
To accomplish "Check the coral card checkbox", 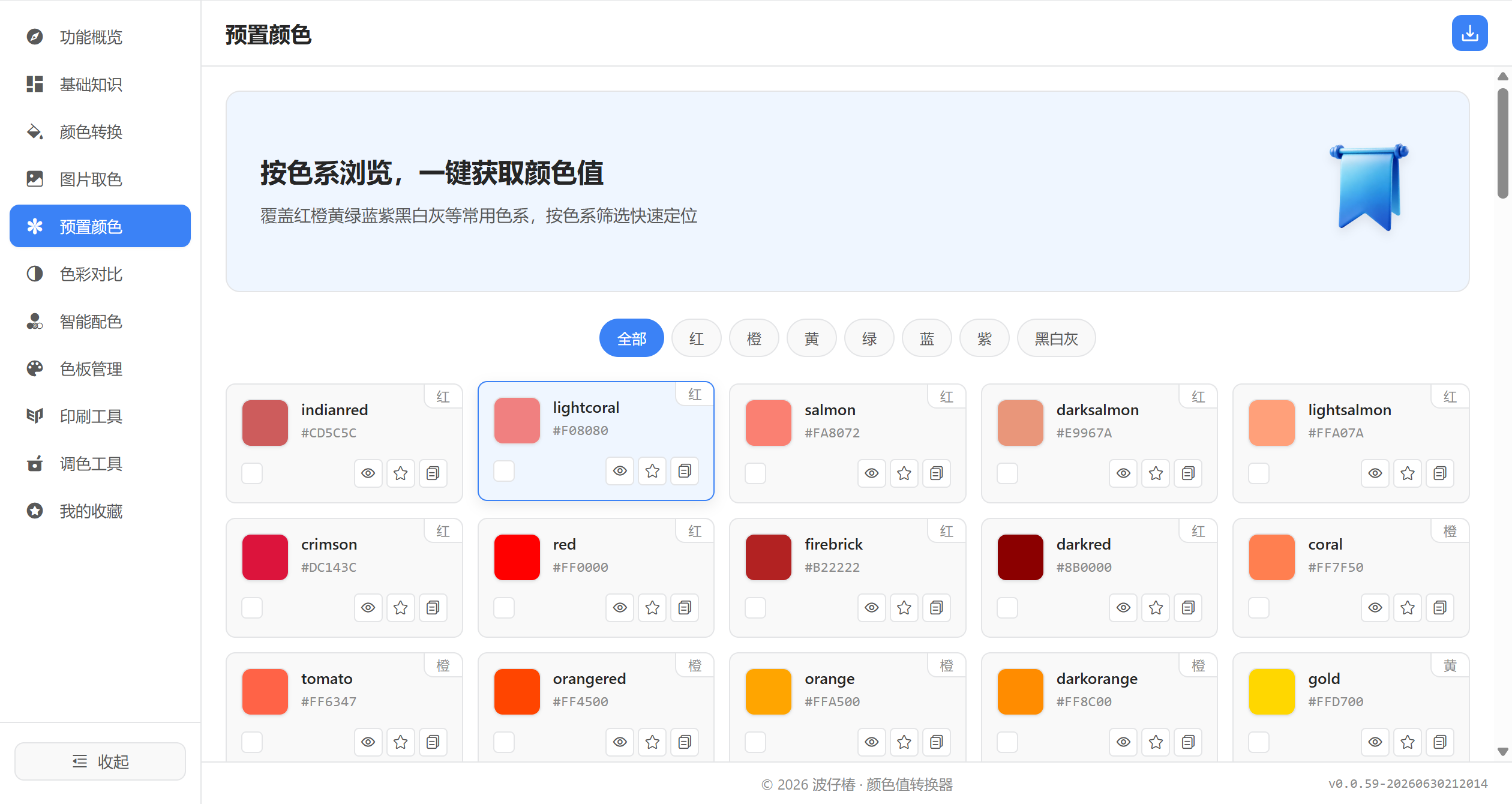I will 1259,608.
